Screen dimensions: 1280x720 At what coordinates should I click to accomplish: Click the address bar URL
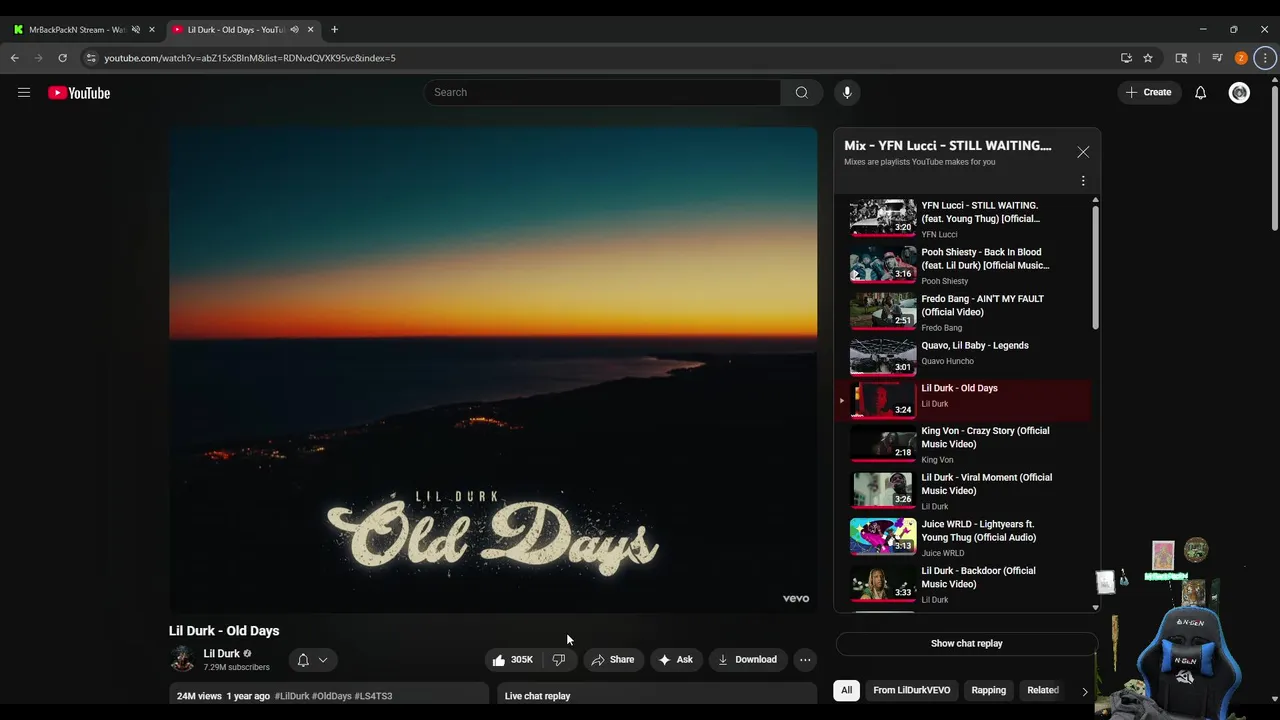click(x=250, y=58)
